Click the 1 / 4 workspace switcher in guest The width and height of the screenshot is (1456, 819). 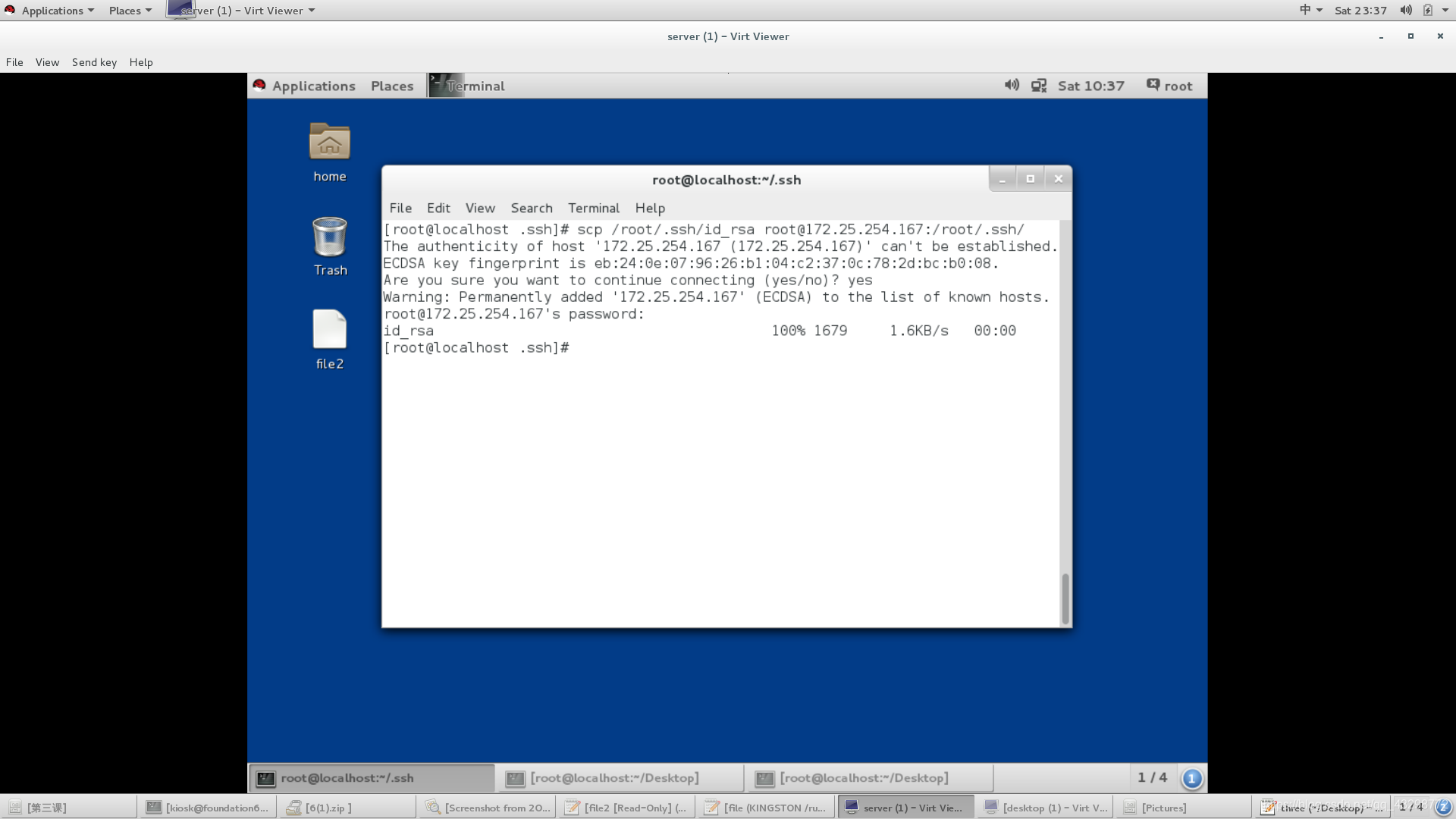coord(1152,777)
